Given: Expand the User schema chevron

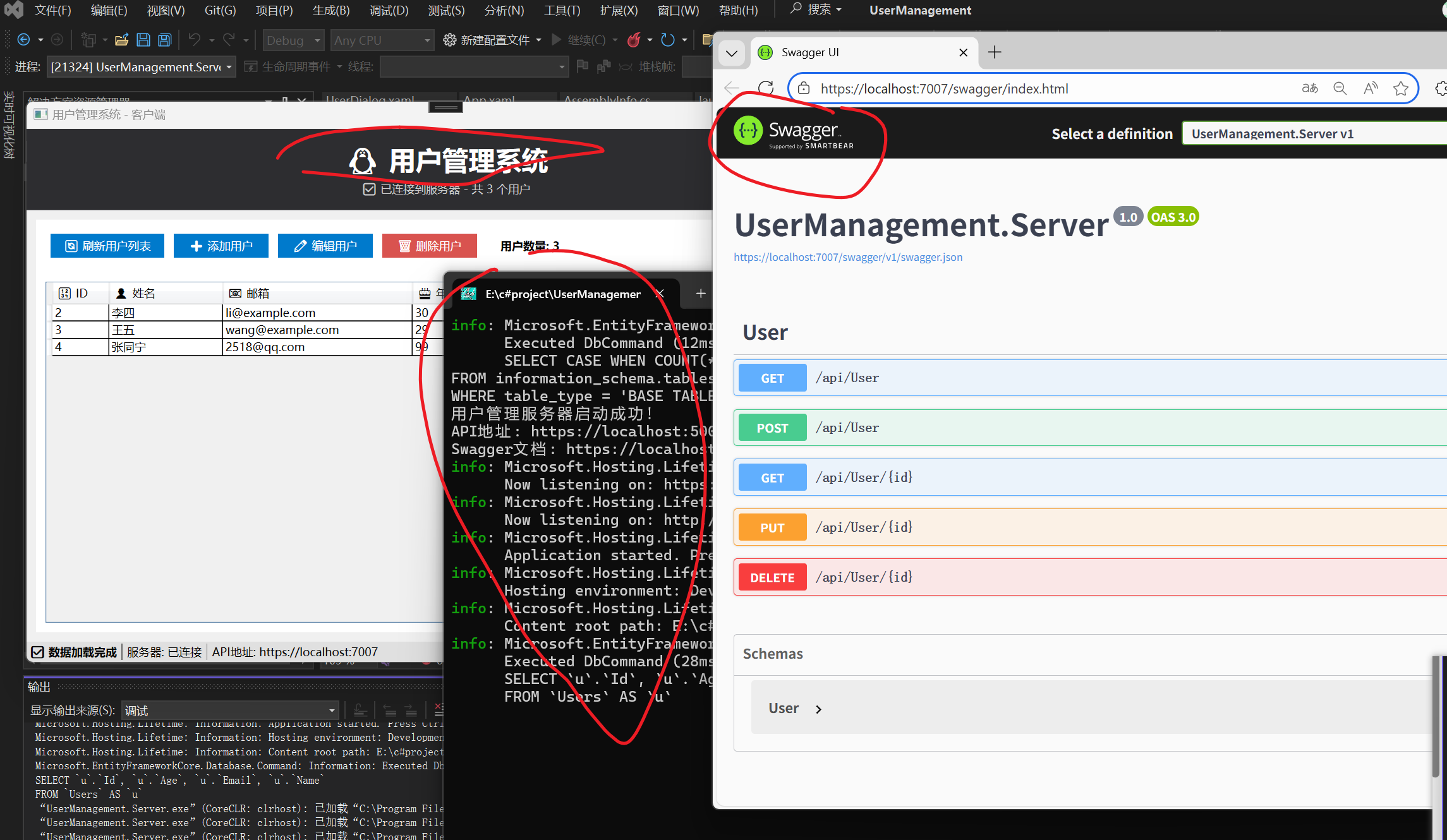Looking at the screenshot, I should click(819, 709).
